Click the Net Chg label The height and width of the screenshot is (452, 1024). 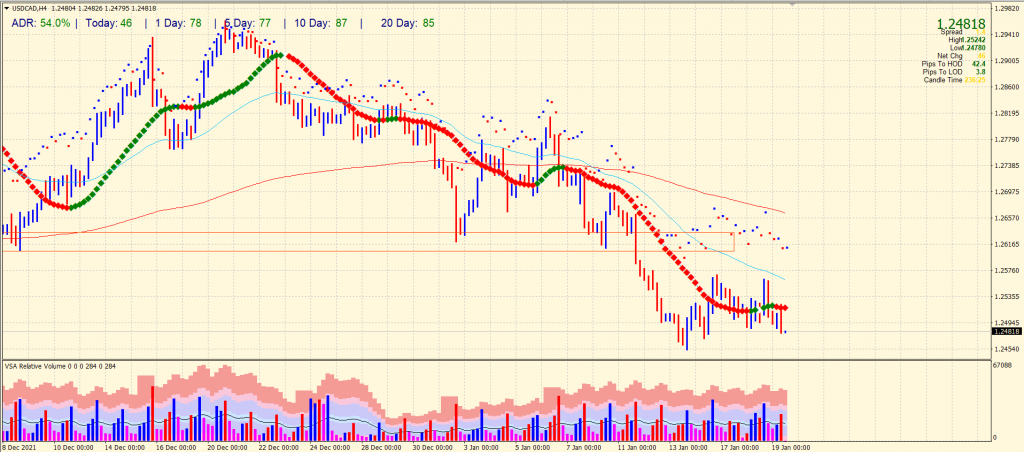950,56
